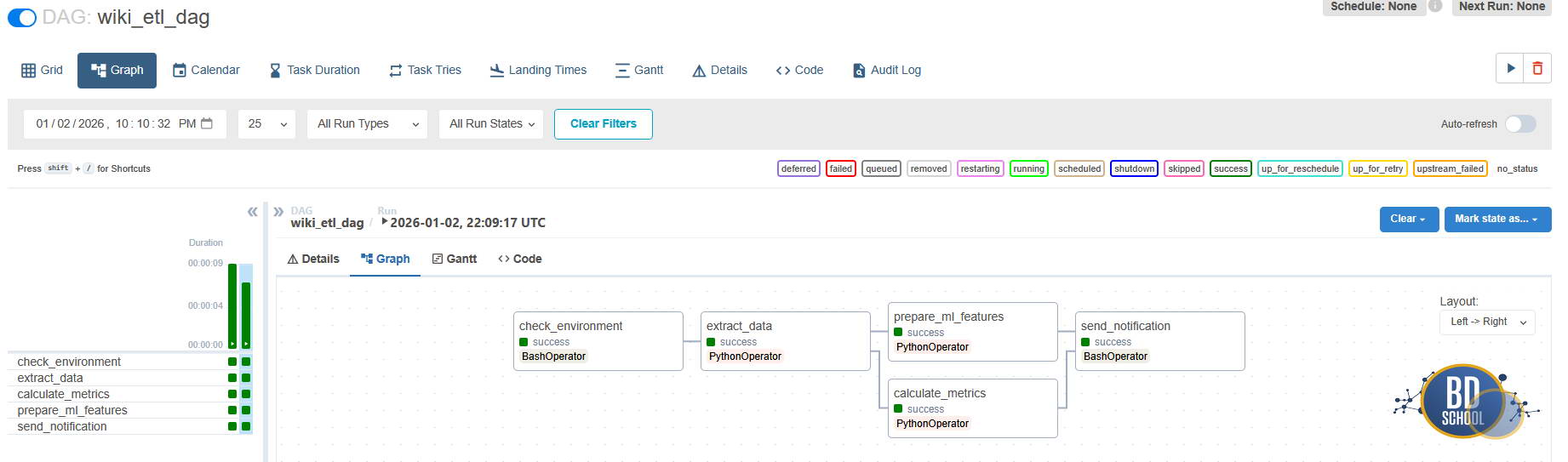Image resolution: width=1568 pixels, height=462 pixels.
Task: Select the inner Graph tab
Action: click(x=385, y=260)
